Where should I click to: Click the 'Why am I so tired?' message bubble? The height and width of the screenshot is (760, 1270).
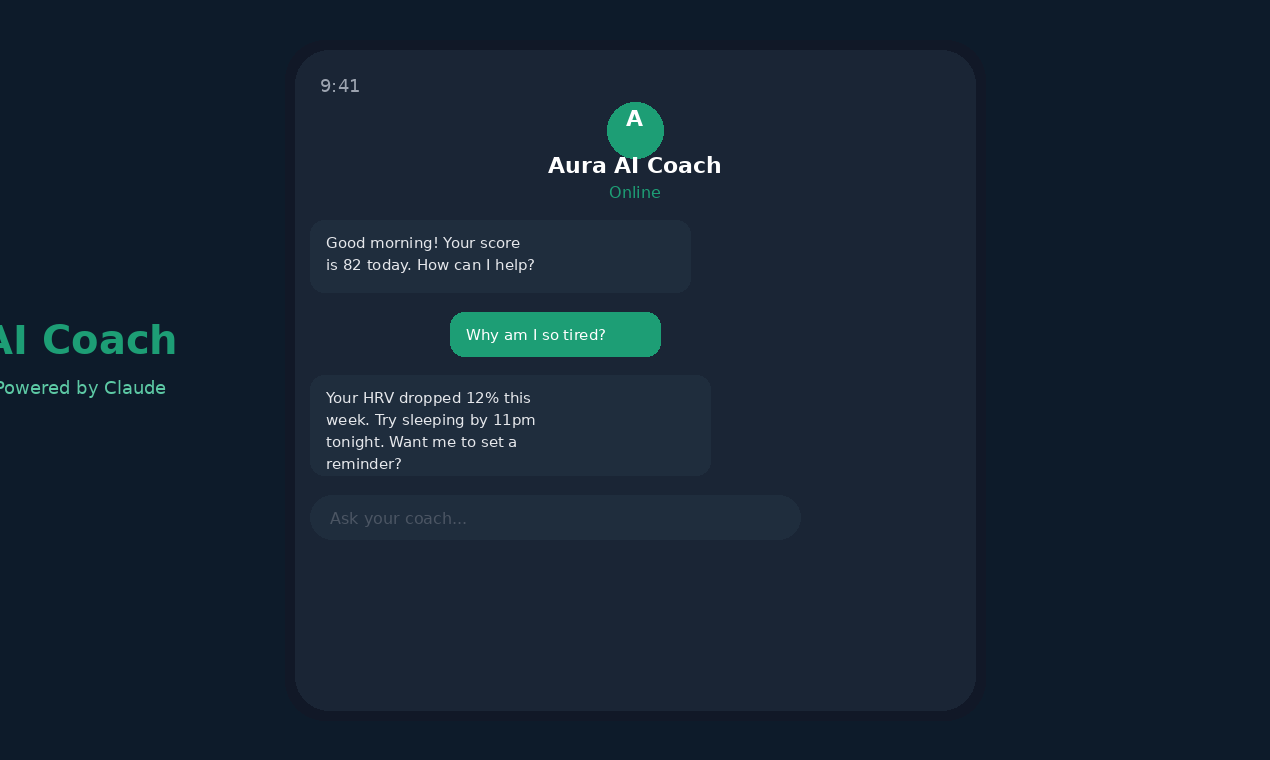click(555, 334)
